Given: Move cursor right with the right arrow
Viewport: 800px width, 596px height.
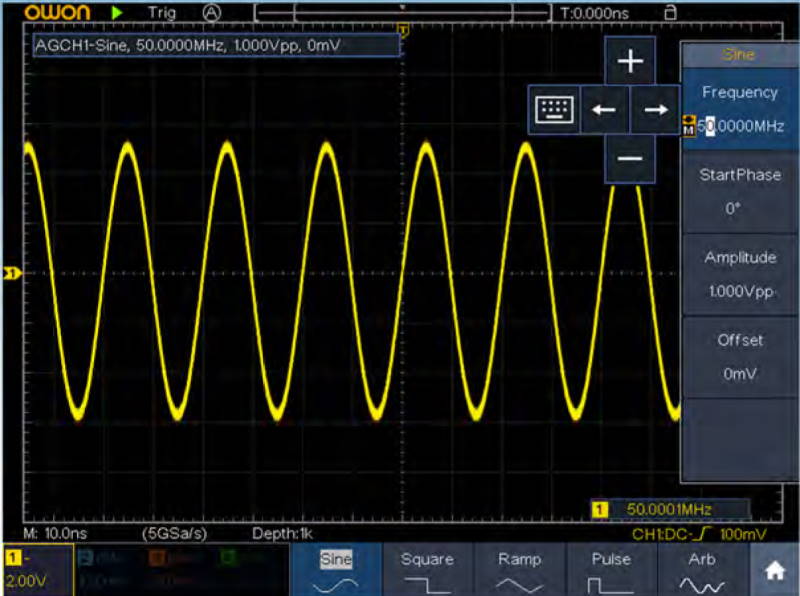Looking at the screenshot, I should [x=655, y=110].
